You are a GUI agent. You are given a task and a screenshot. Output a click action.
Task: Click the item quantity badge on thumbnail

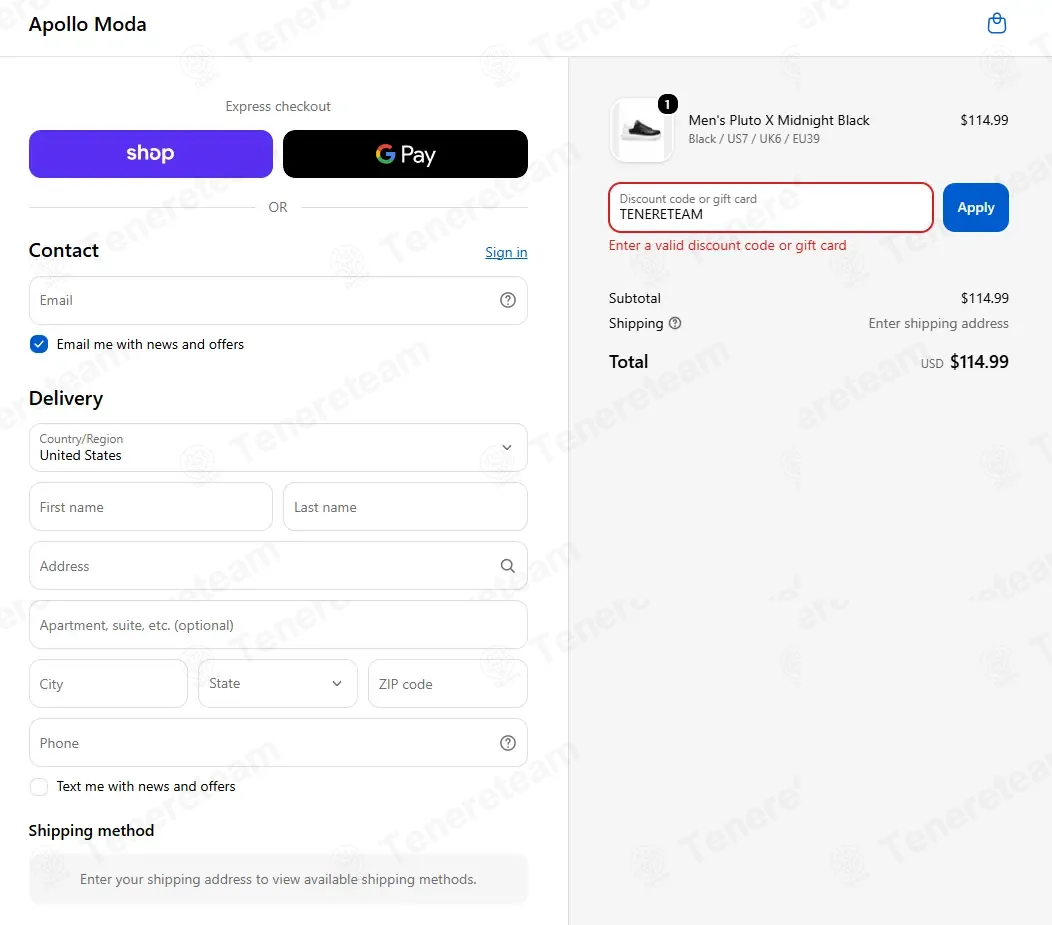[x=667, y=104]
